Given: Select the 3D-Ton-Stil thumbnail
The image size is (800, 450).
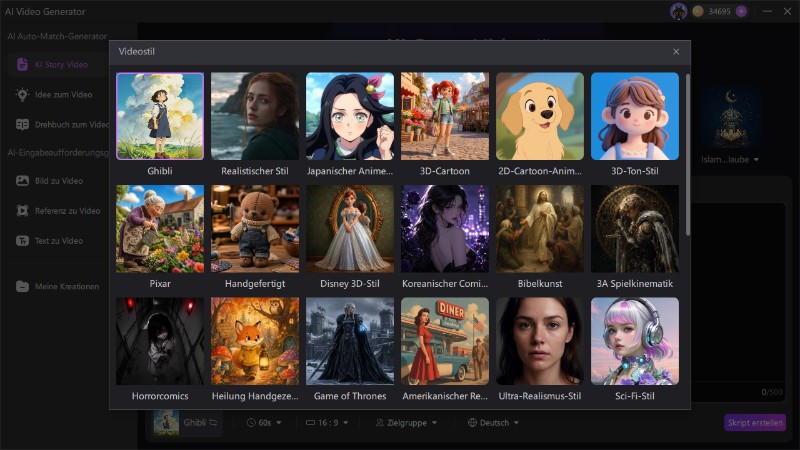Looking at the screenshot, I should pyautogui.click(x=635, y=116).
